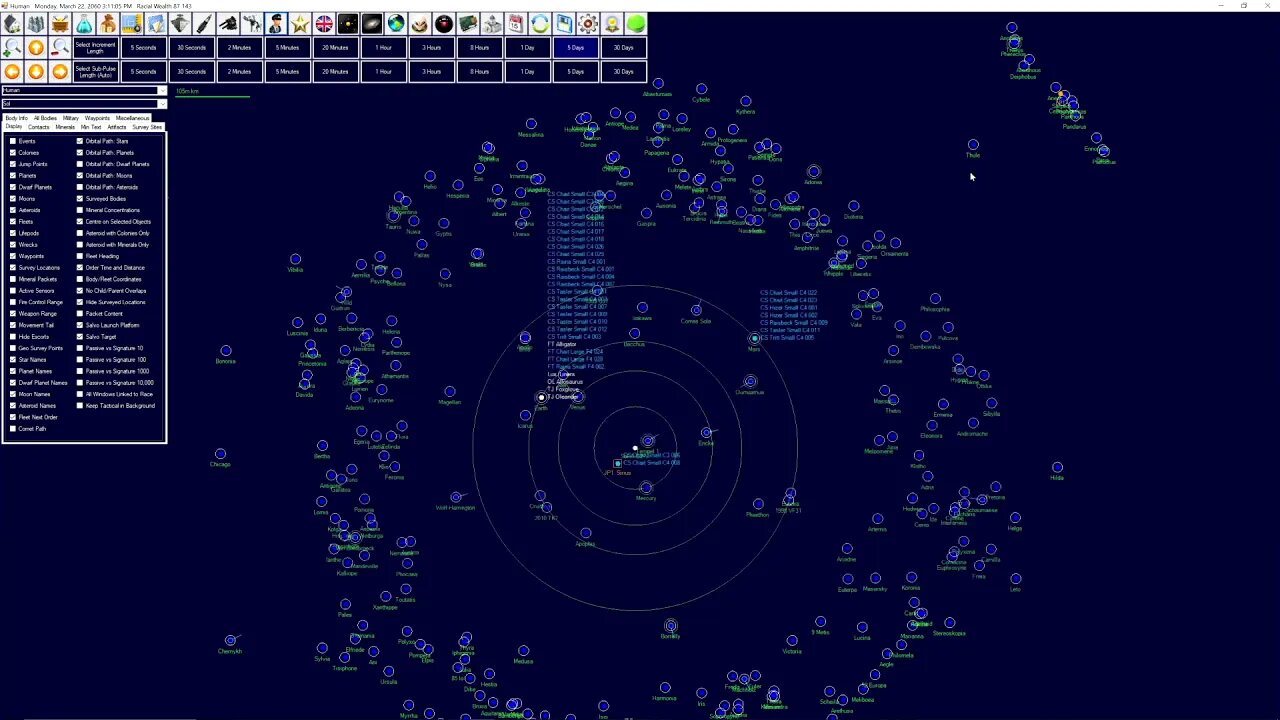Open the Earth globe toolbar icon
The width and height of the screenshot is (1280, 720).
pyautogui.click(x=396, y=23)
